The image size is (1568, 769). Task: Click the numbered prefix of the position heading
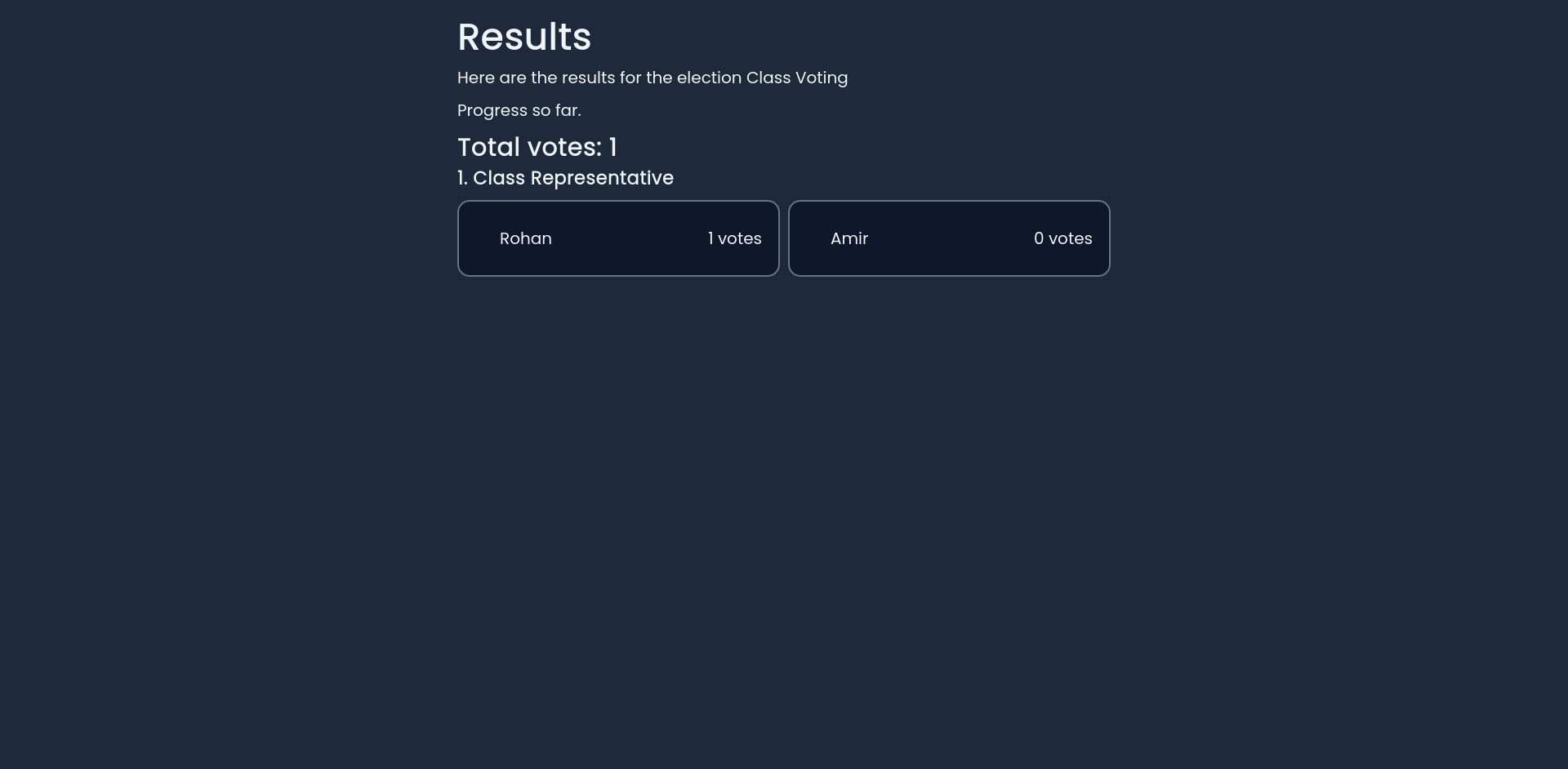click(463, 177)
